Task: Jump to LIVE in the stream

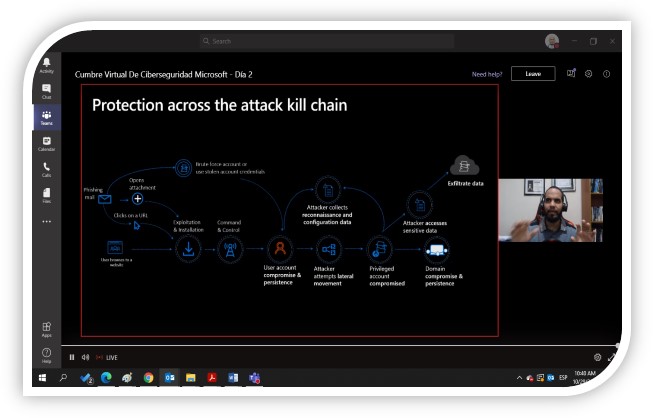Action: pos(108,357)
